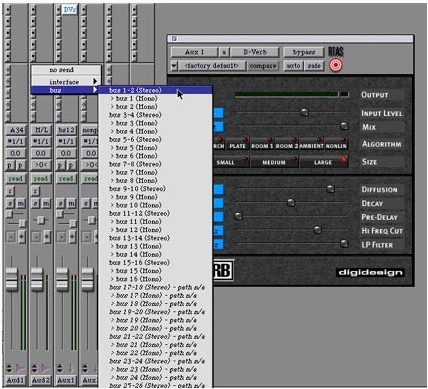
Task: Click the insert position a button
Action: [224, 52]
